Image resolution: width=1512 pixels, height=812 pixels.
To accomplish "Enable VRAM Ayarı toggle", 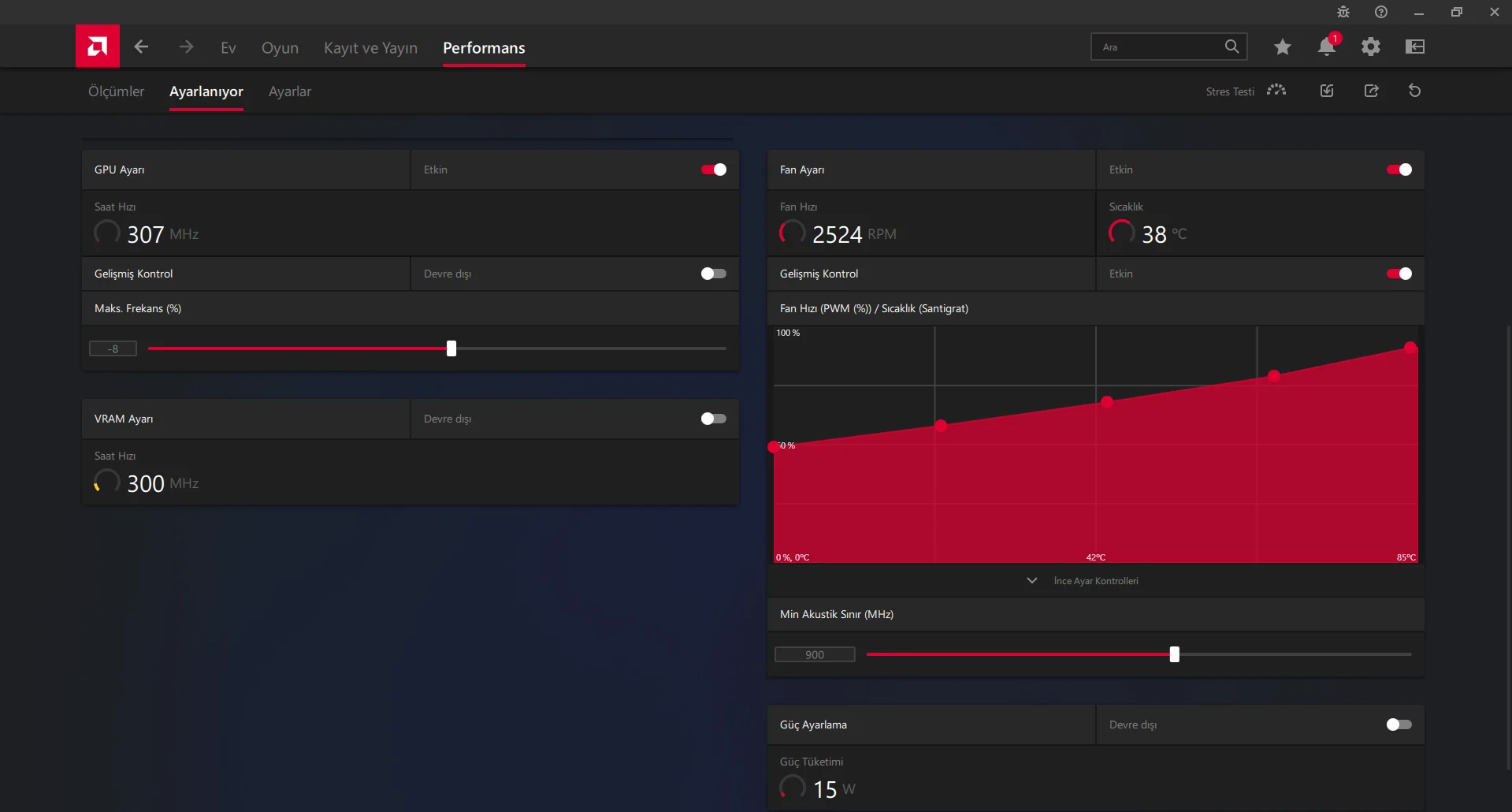I will (x=714, y=419).
